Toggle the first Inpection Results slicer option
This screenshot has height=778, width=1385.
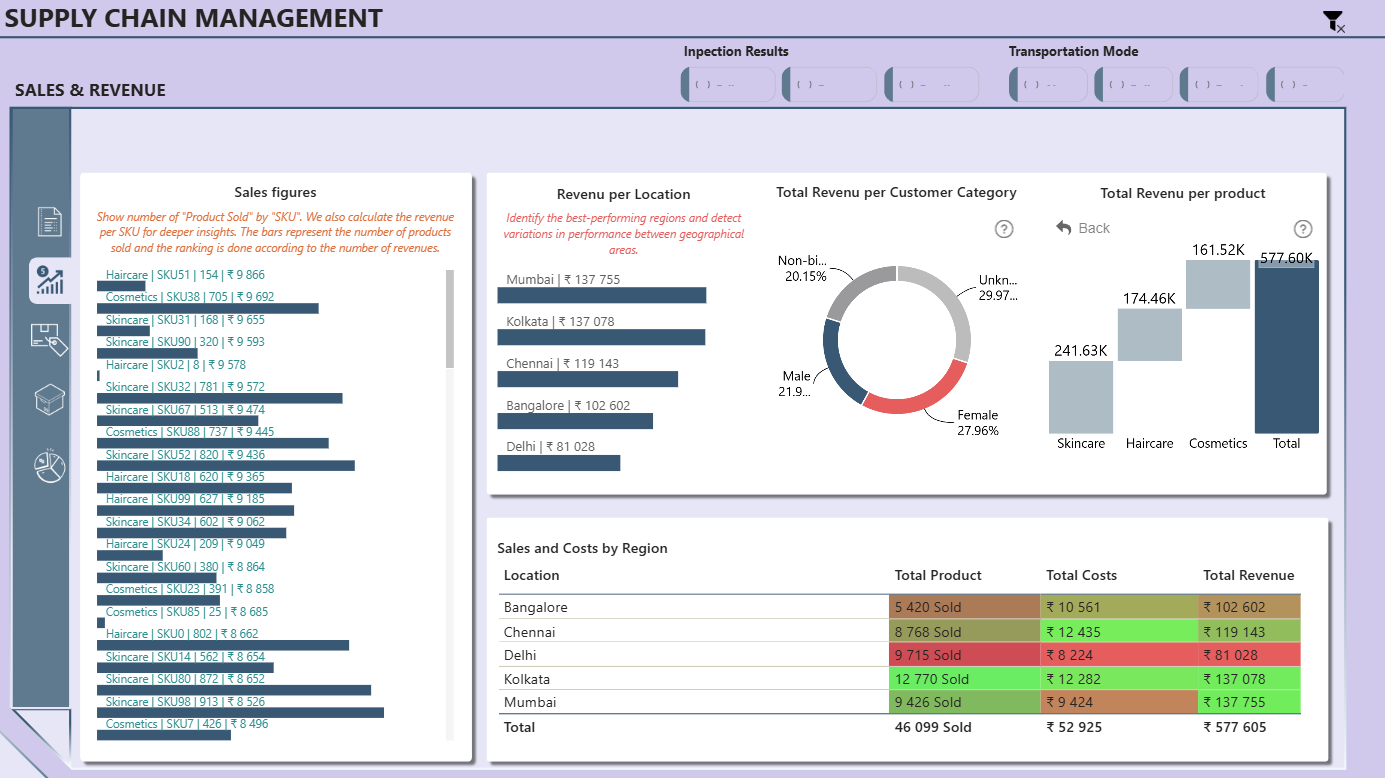[728, 84]
